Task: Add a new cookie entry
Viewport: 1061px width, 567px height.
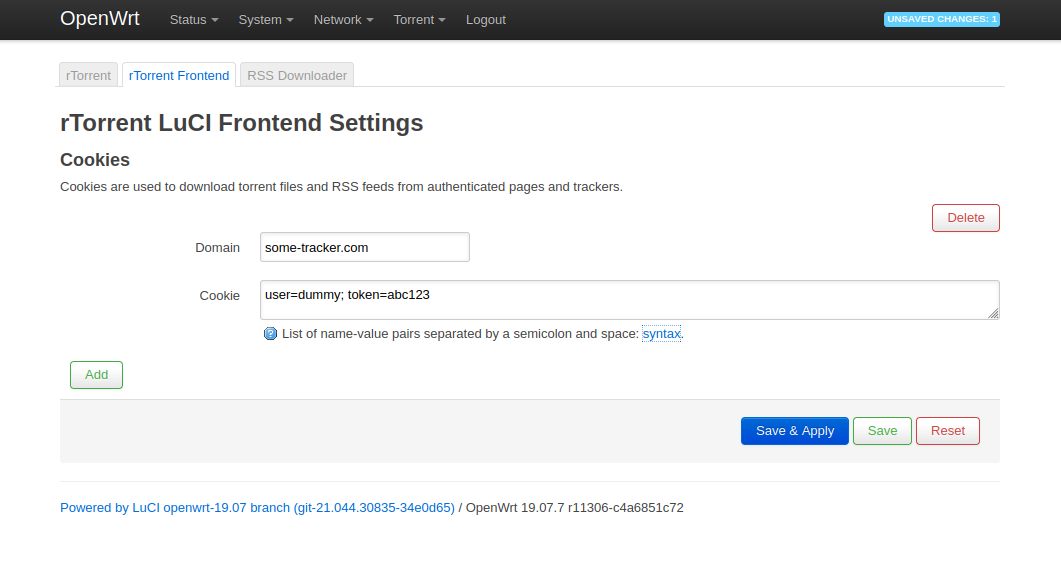Action: click(96, 375)
